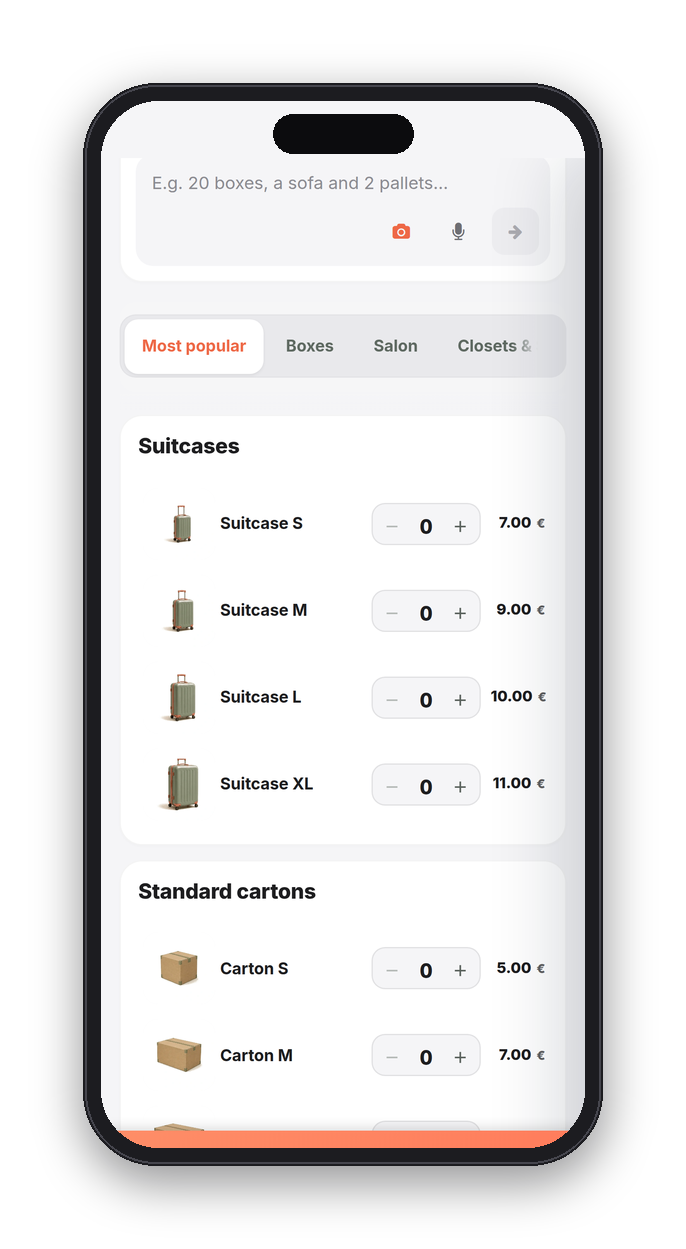
Task: Click the 7.00 € Carton M price
Action: (521, 1056)
